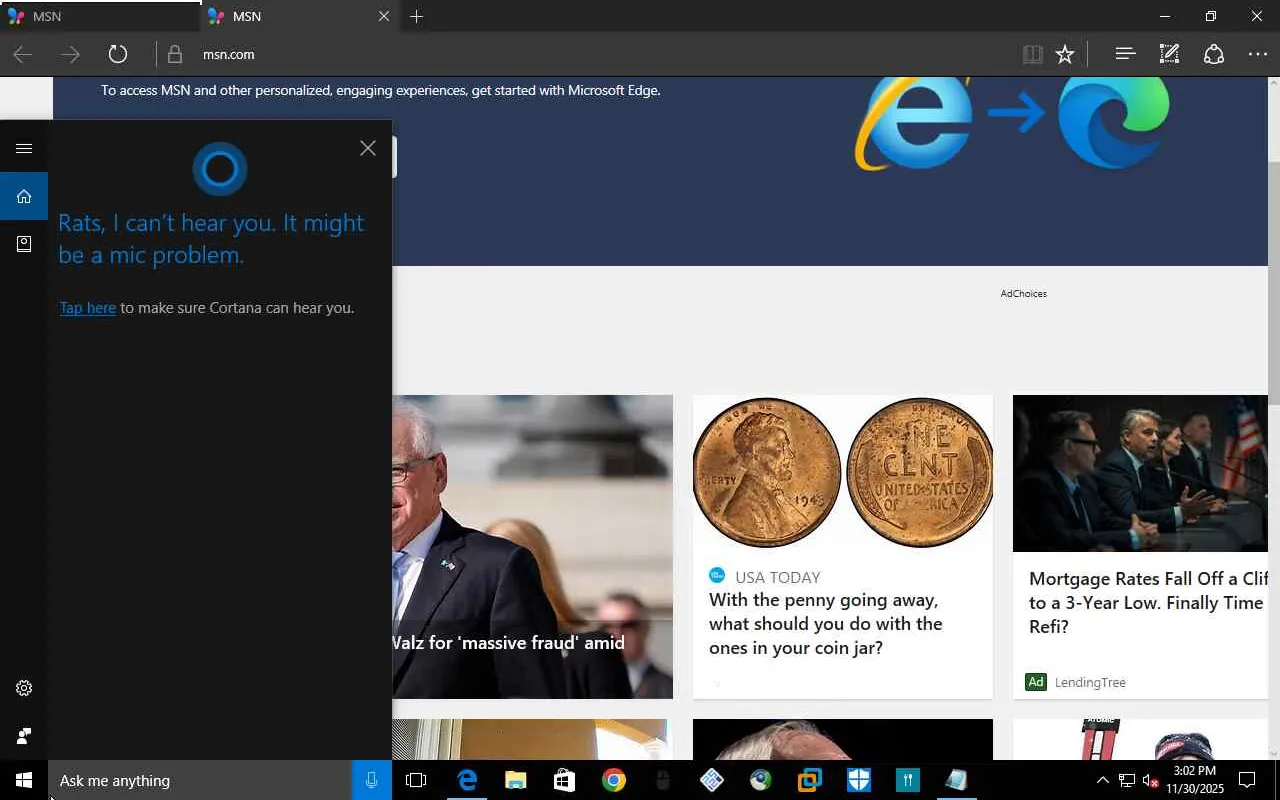Image resolution: width=1280 pixels, height=800 pixels.
Task: Open Task View
Action: tap(416, 780)
